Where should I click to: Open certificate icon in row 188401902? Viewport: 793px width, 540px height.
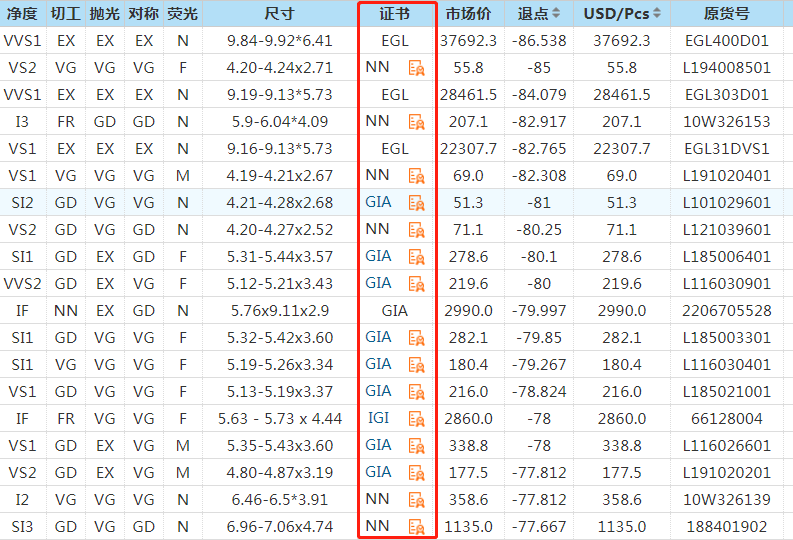pyautogui.click(x=416, y=527)
